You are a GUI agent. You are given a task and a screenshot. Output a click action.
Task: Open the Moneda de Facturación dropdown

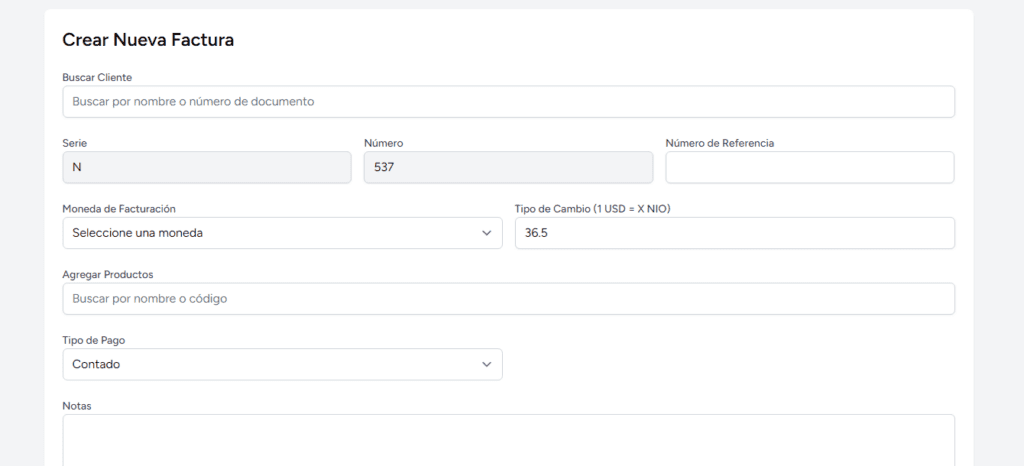pos(282,233)
